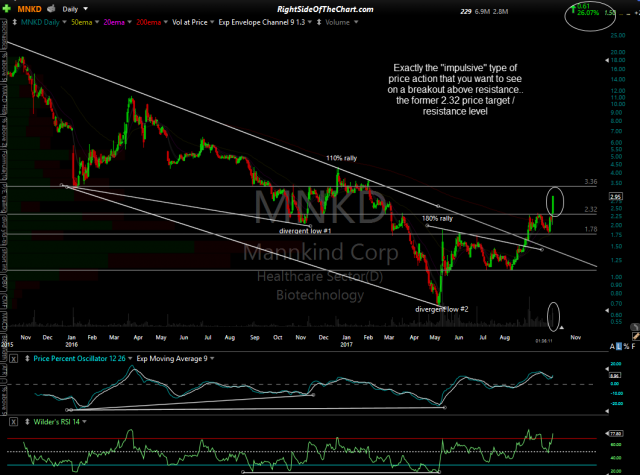Click the price scale arrow near 18.00
This screenshot has height=475, width=640.
(x=607, y=60)
